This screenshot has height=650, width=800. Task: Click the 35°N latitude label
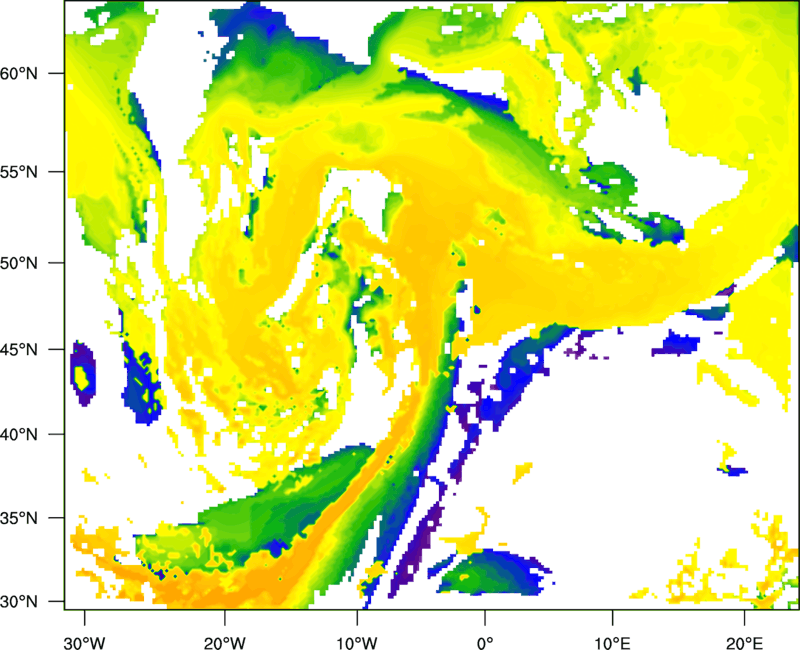[19, 518]
